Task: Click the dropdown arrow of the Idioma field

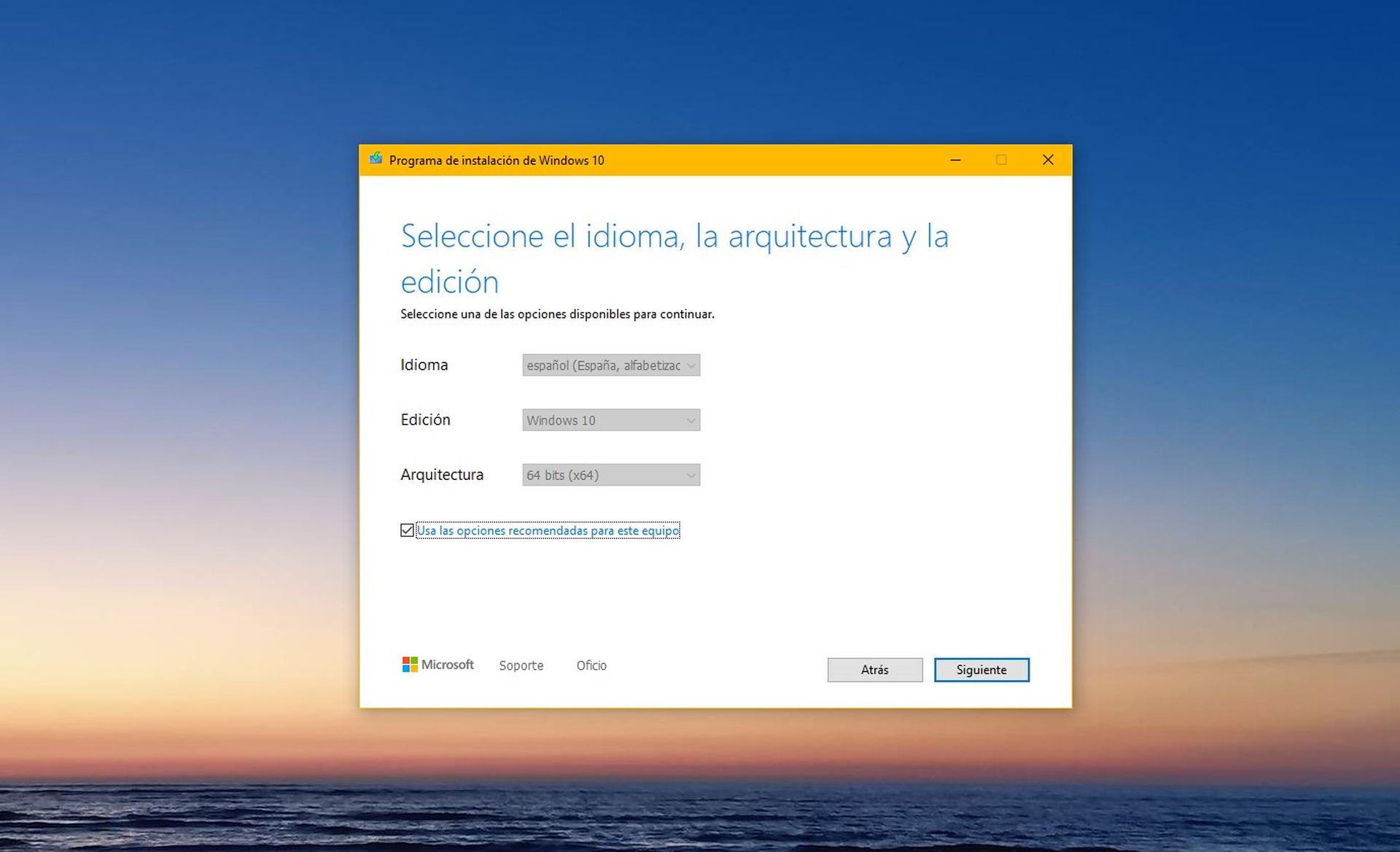Action: coord(690,365)
